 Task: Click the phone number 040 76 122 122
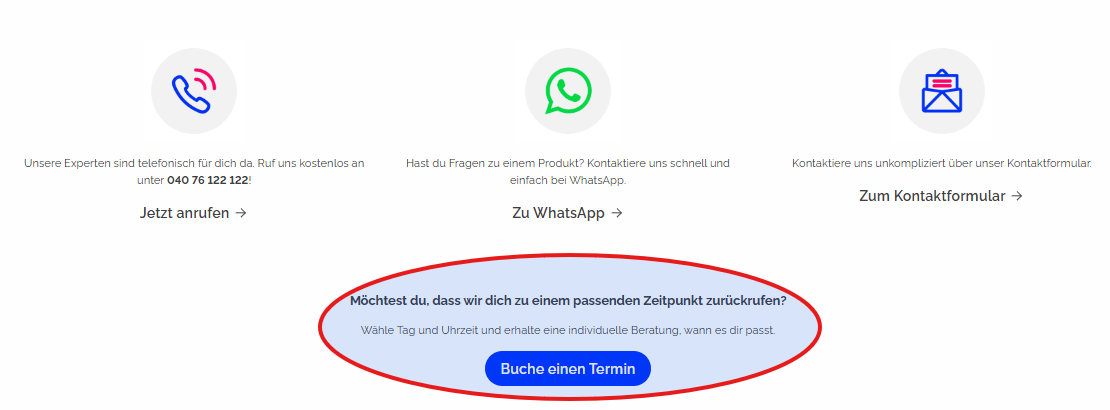pyautogui.click(x=207, y=181)
